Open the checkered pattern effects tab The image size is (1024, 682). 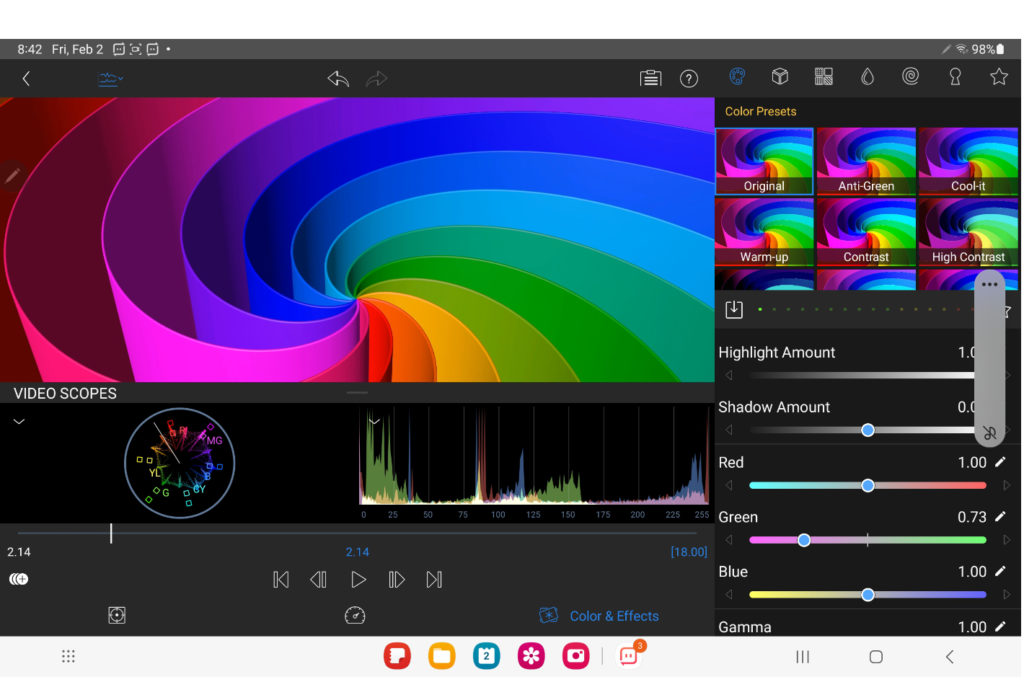pos(824,77)
